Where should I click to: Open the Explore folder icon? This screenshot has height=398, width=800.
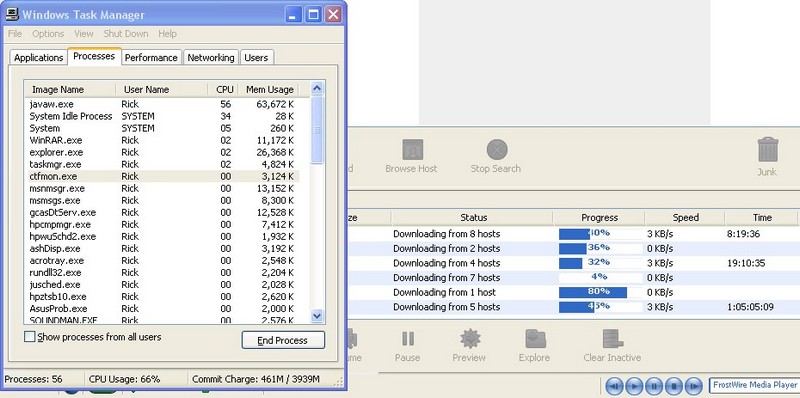coord(535,339)
